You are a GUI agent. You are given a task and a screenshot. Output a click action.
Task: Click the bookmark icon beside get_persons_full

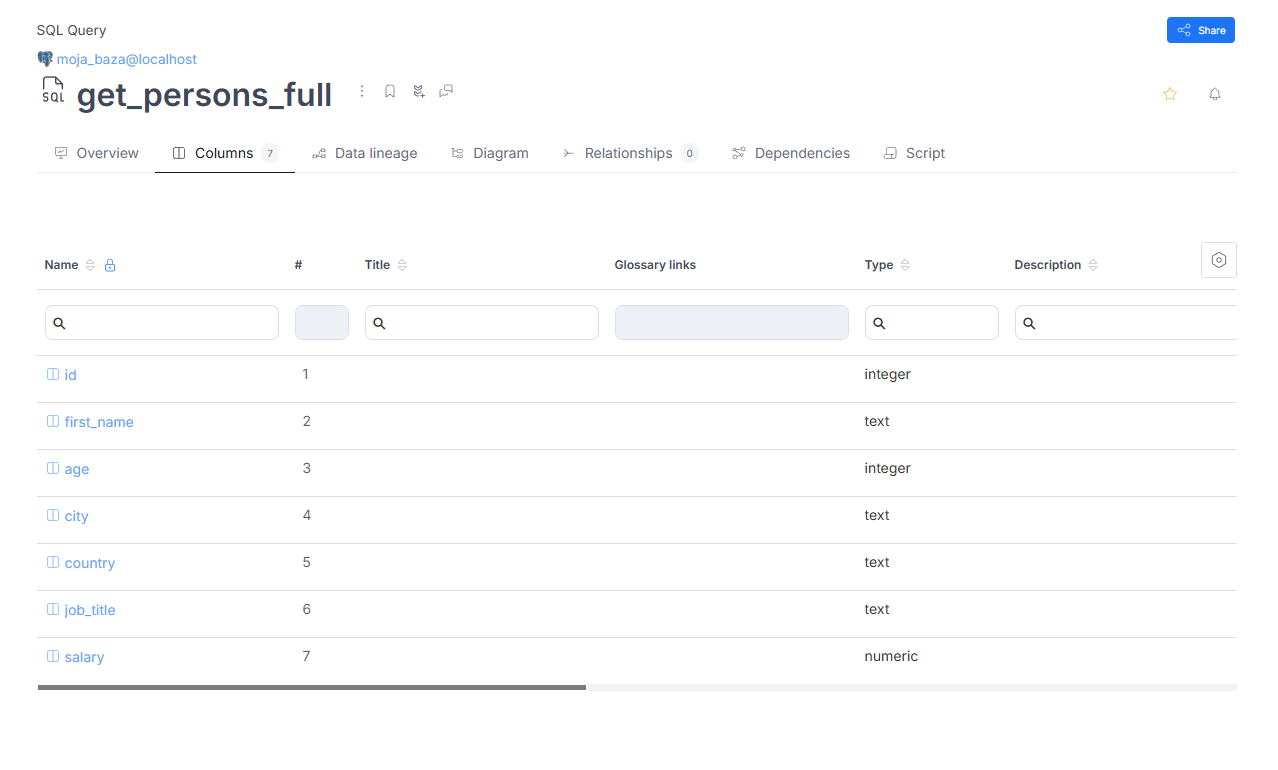(x=390, y=92)
